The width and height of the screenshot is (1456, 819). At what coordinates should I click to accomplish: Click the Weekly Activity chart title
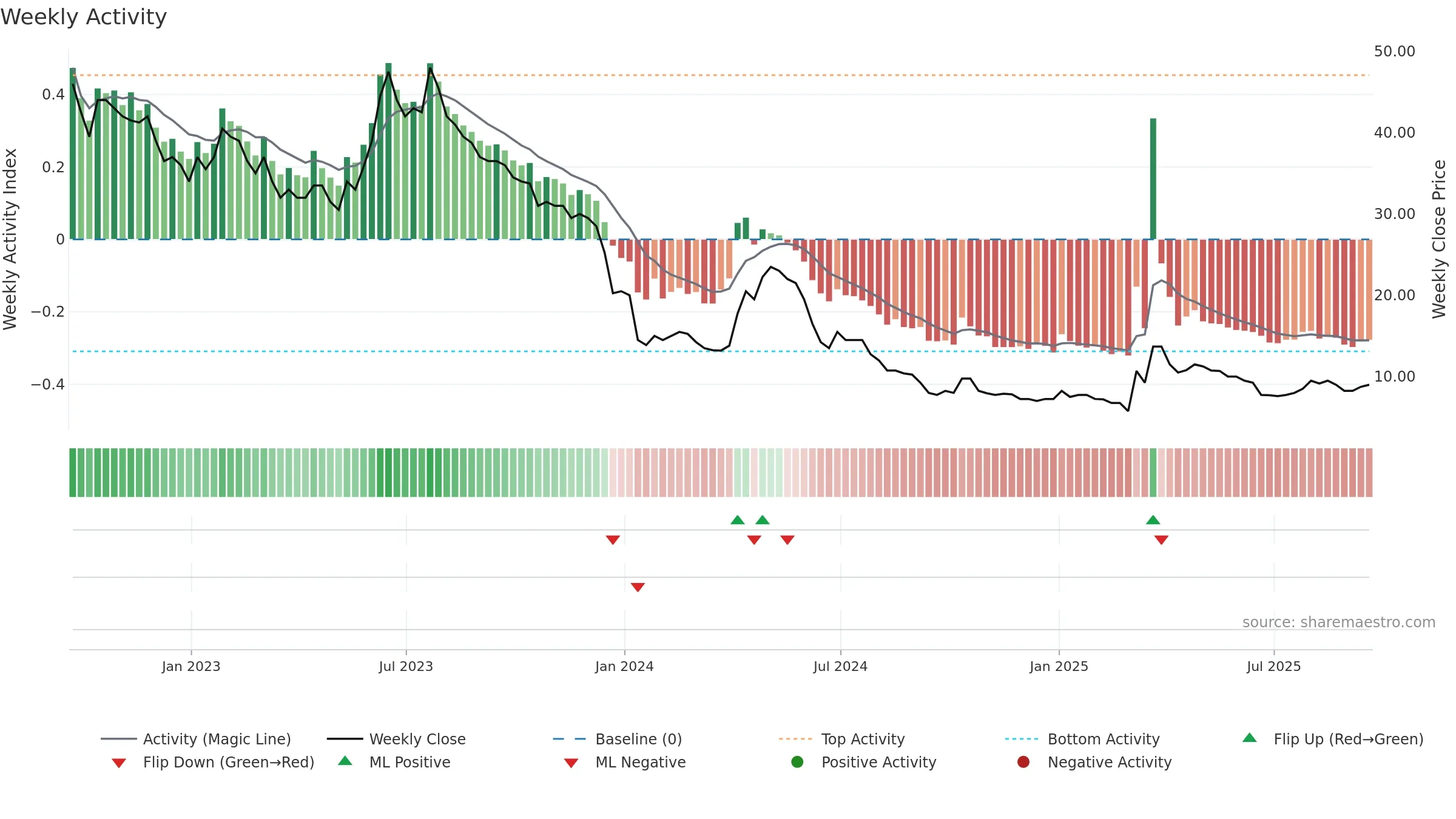coord(84,17)
